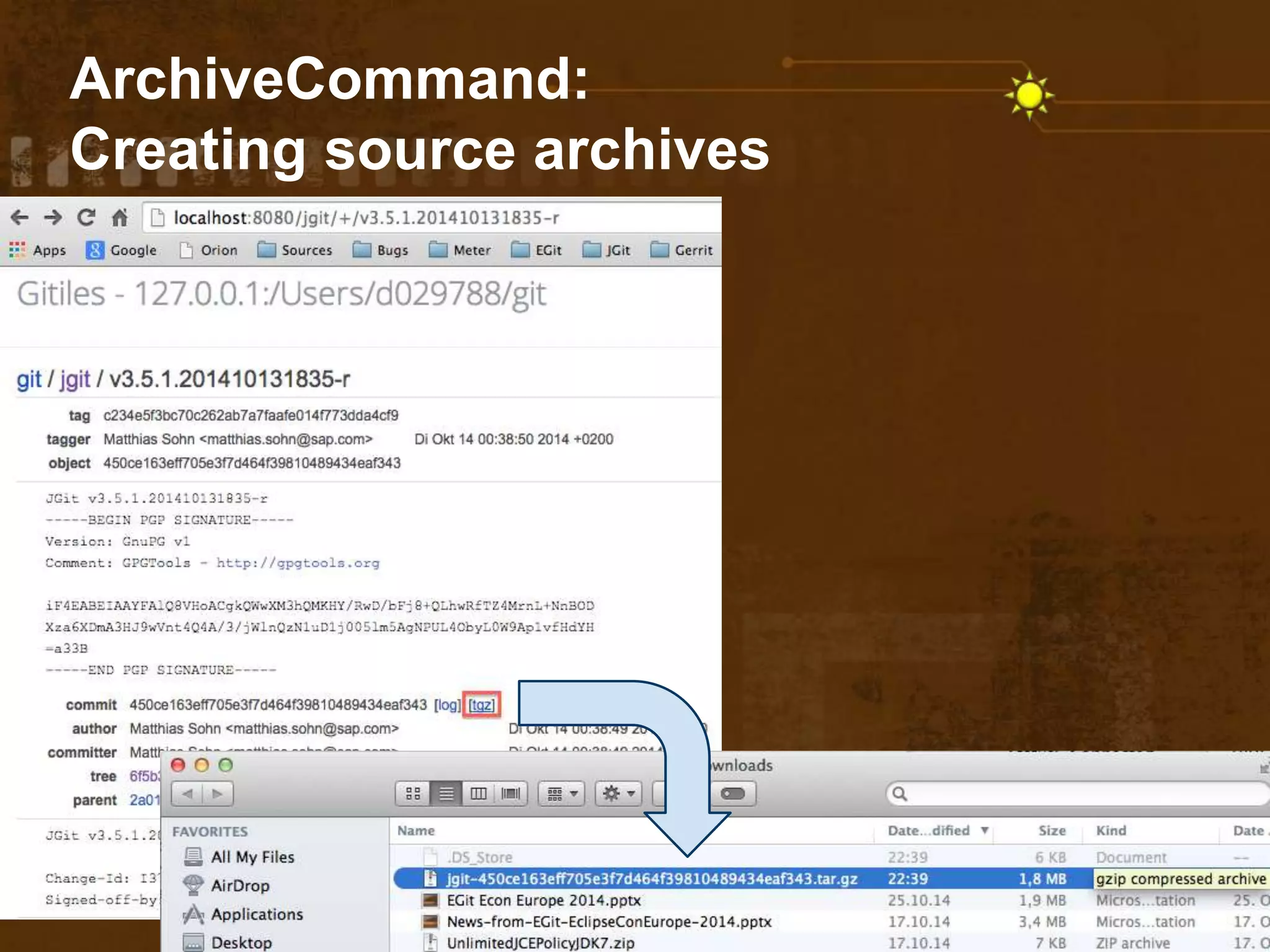Select News-from-EGit-EclipseConEurope-2014.pptx file
The height and width of the screenshot is (952, 1270).
pyautogui.click(x=830, y=922)
